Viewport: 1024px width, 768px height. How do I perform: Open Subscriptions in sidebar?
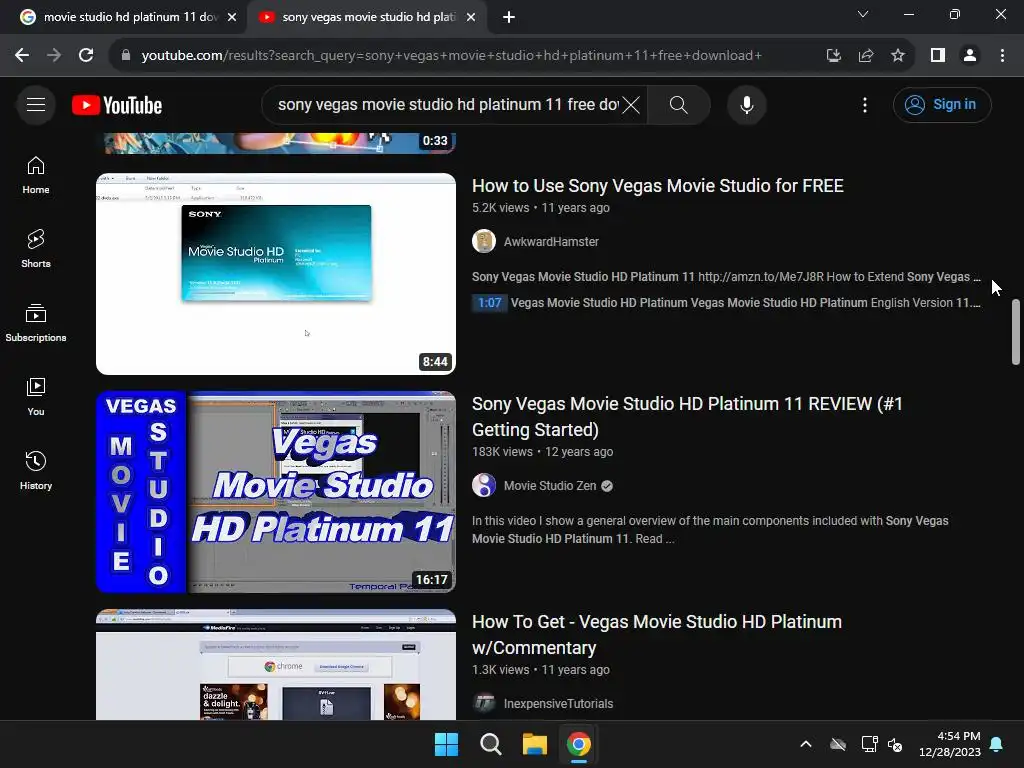click(x=36, y=323)
